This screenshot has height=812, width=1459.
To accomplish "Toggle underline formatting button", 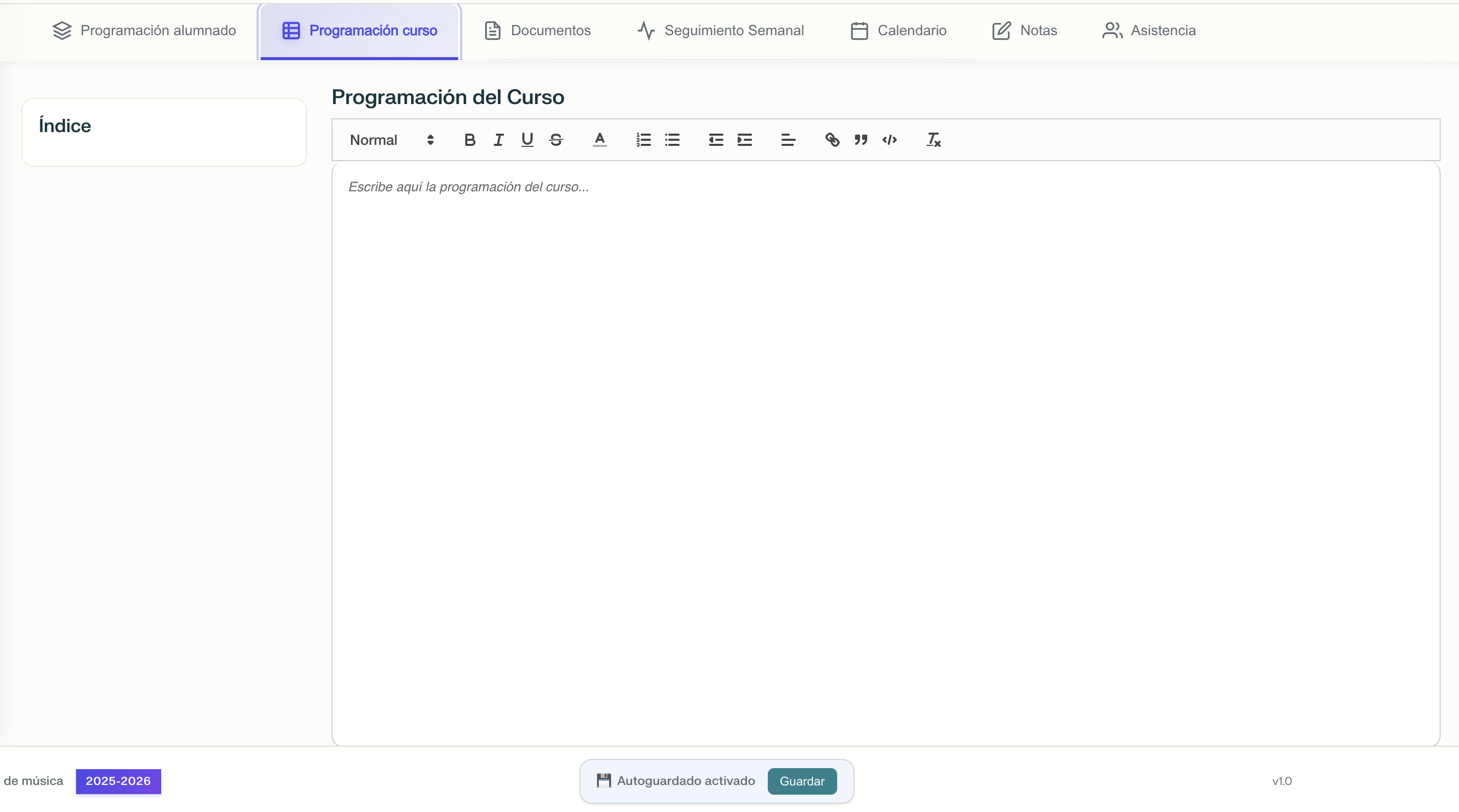I will (x=527, y=140).
